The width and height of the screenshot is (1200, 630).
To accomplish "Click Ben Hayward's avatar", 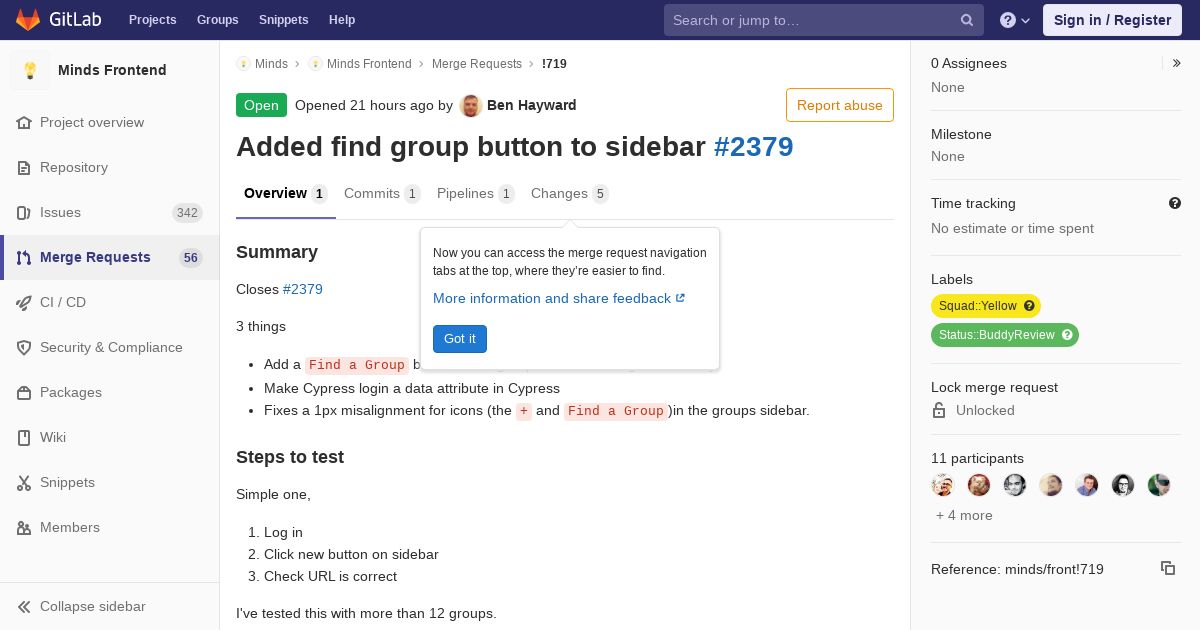I will (471, 105).
